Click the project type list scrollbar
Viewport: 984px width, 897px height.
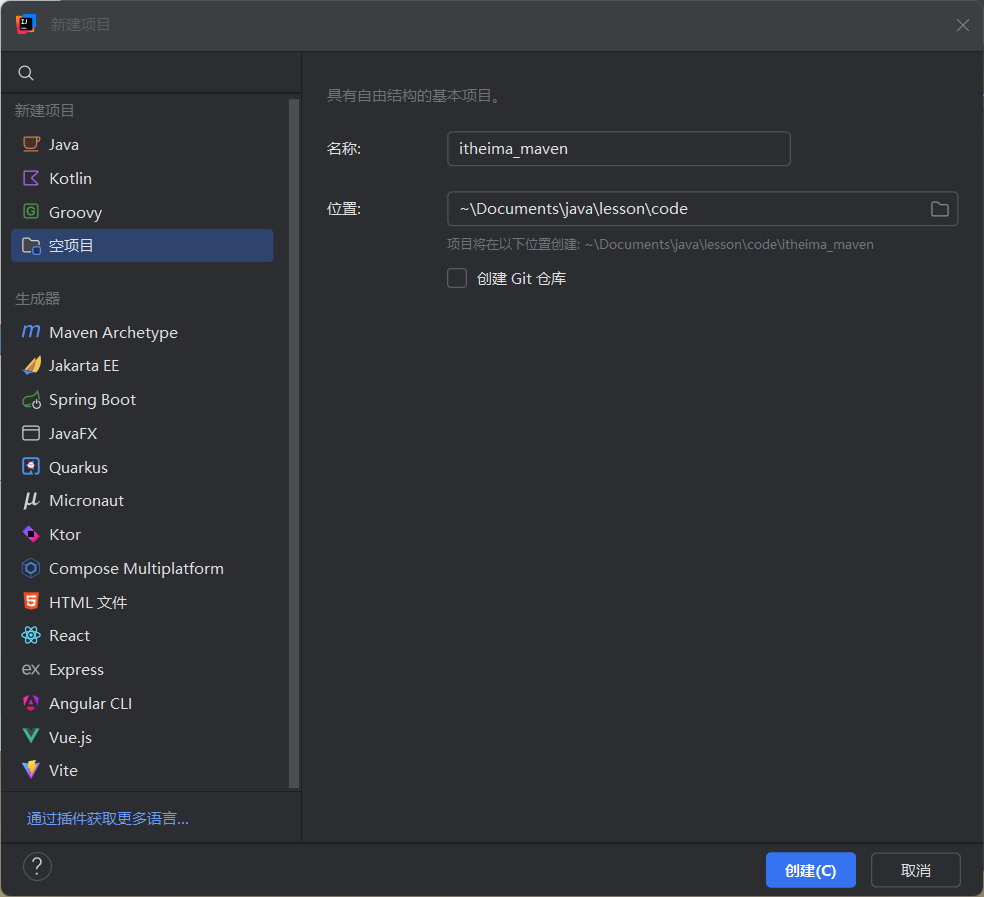click(x=294, y=443)
